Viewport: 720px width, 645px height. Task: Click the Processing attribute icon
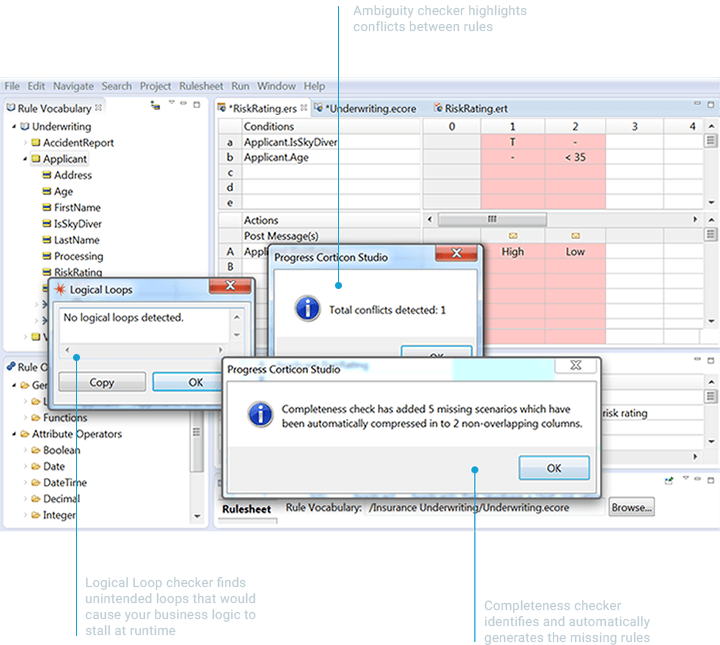pos(47,256)
